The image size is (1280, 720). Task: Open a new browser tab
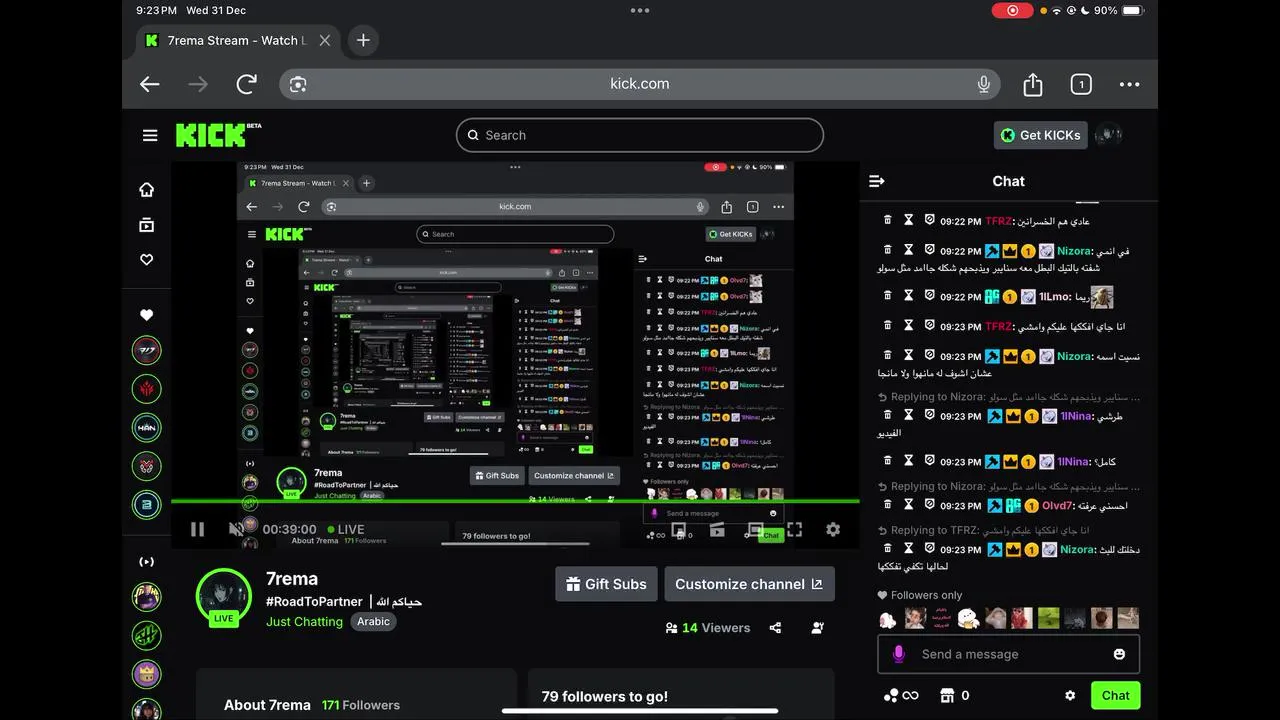point(363,40)
